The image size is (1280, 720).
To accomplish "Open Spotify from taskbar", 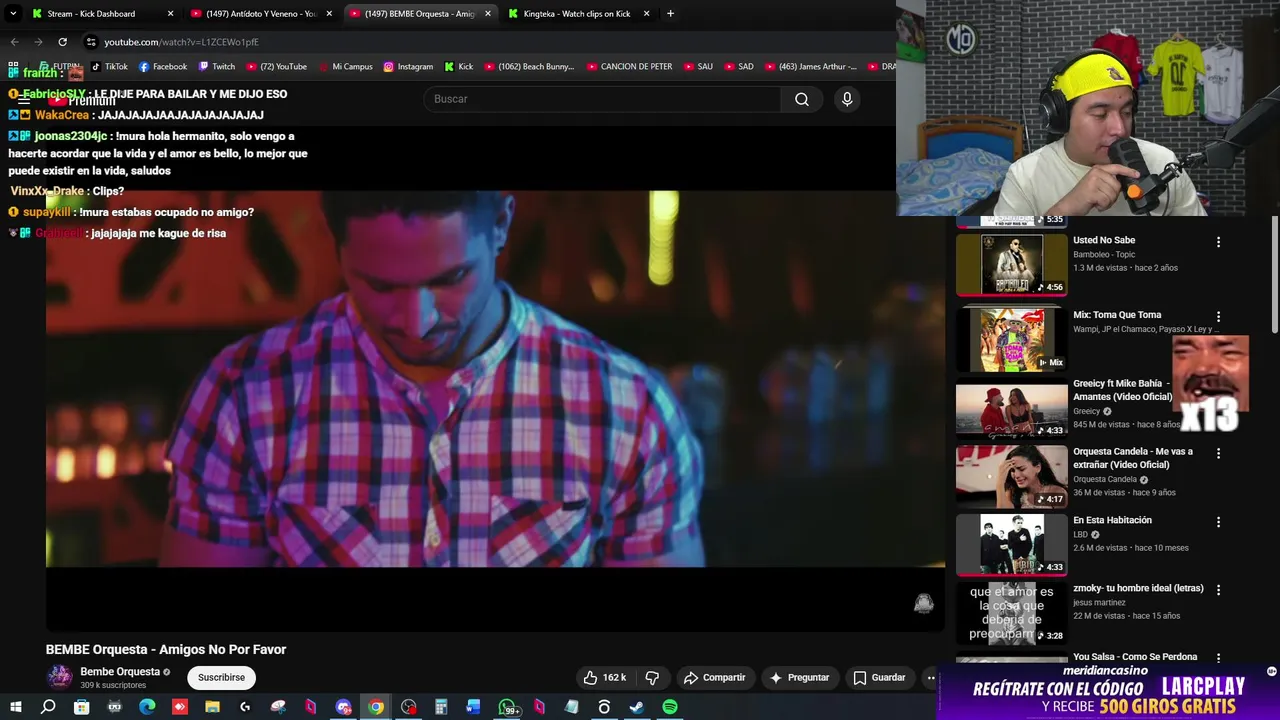I will 670,707.
